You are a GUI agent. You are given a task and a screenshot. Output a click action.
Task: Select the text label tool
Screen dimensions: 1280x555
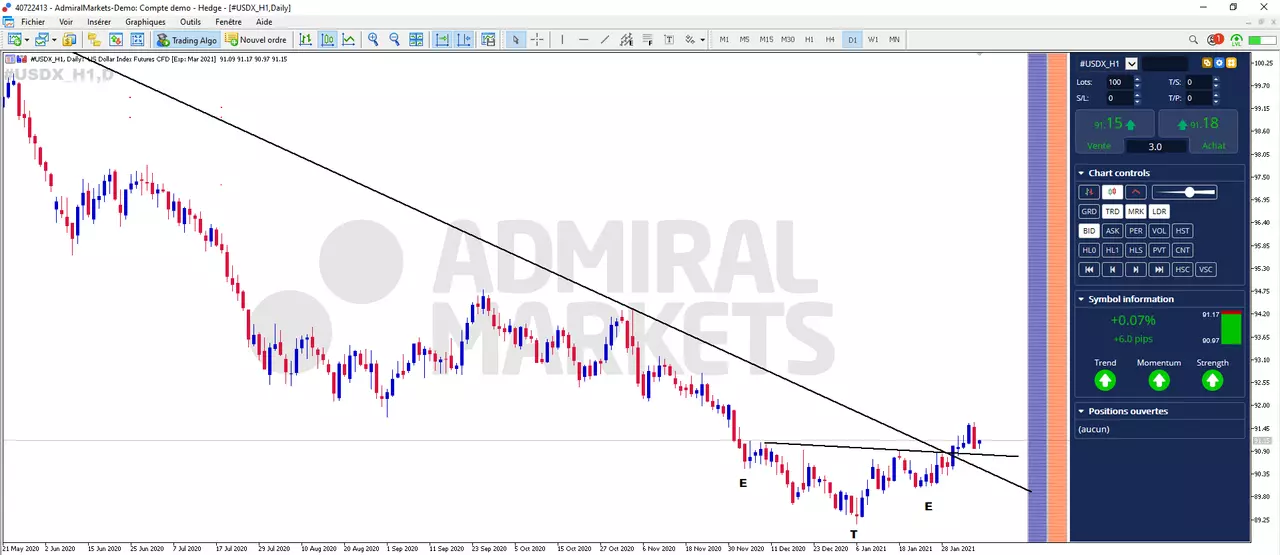pyautogui.click(x=669, y=40)
